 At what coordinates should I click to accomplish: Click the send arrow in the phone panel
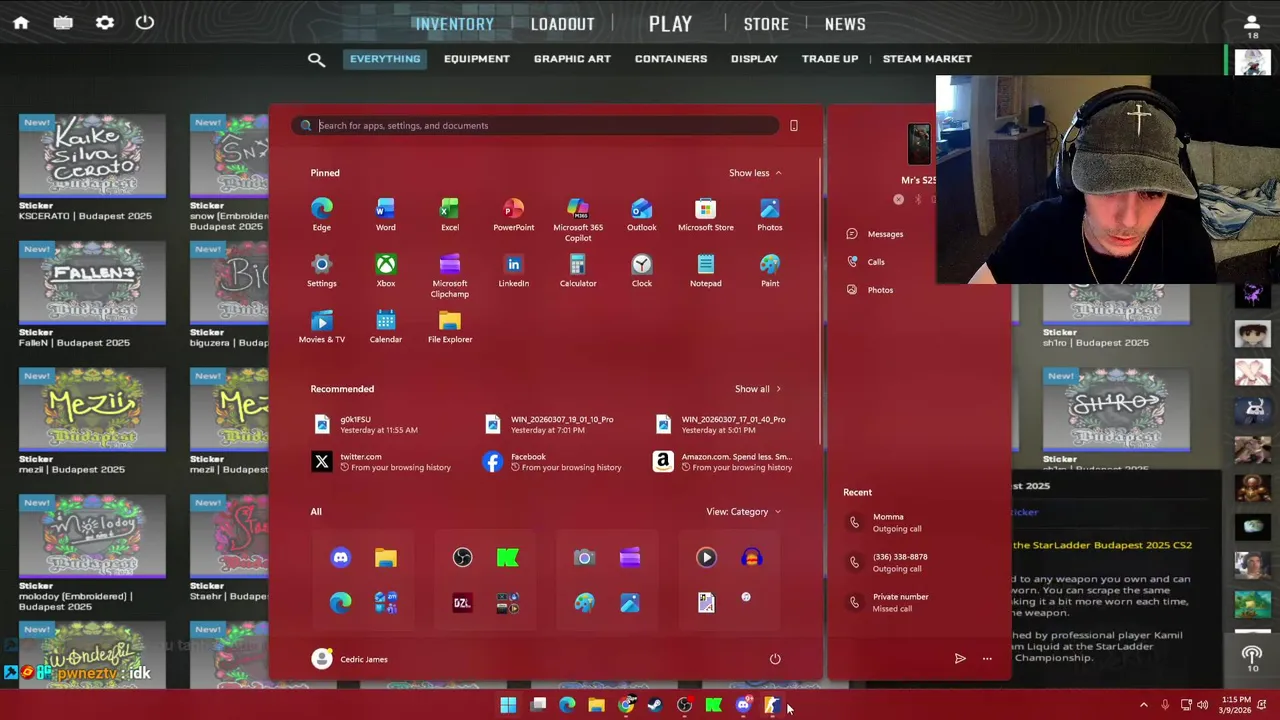[960, 659]
